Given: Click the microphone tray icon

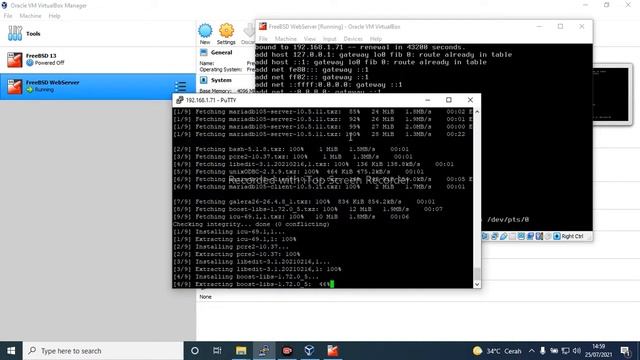Looking at the screenshot, I should coord(542,351).
